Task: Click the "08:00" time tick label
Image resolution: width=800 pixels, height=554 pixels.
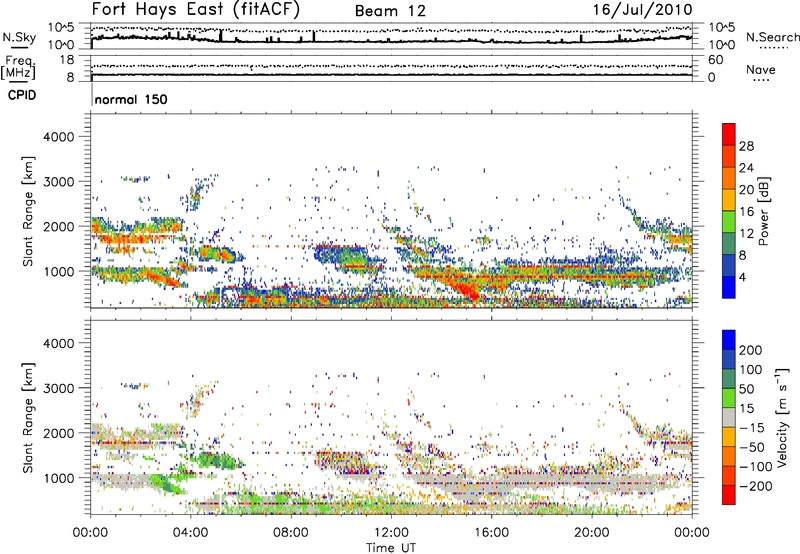Action: click(x=290, y=533)
